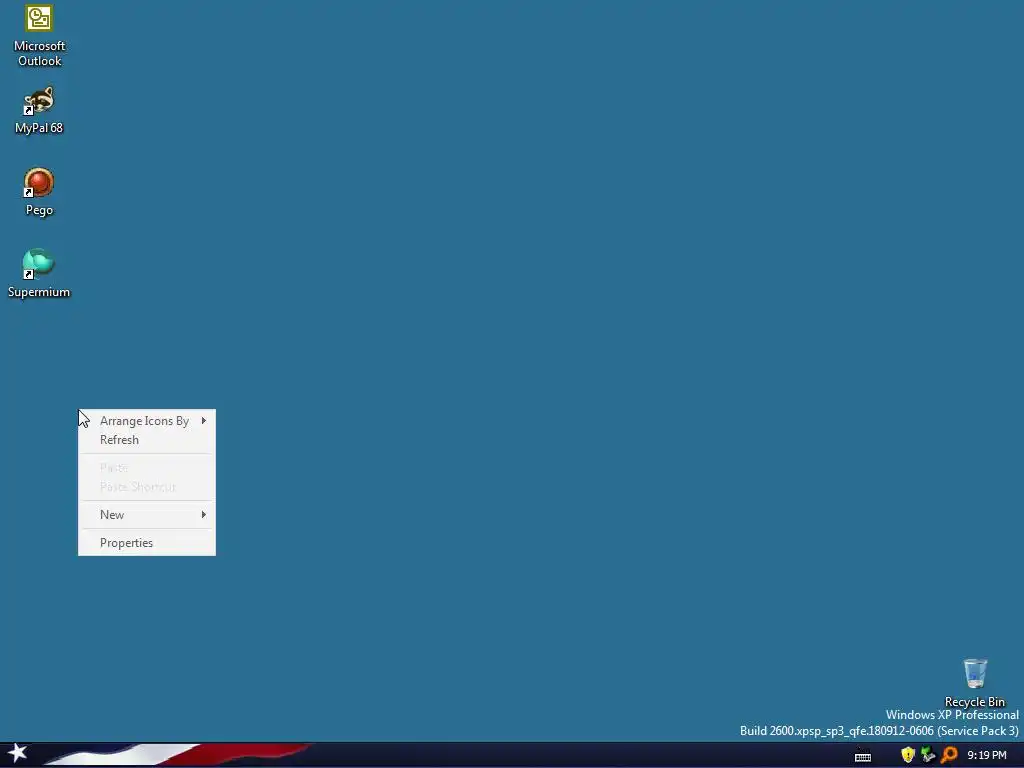The width and height of the screenshot is (1024, 768).
Task: Click the yellow security shield tray icon
Action: click(x=907, y=755)
